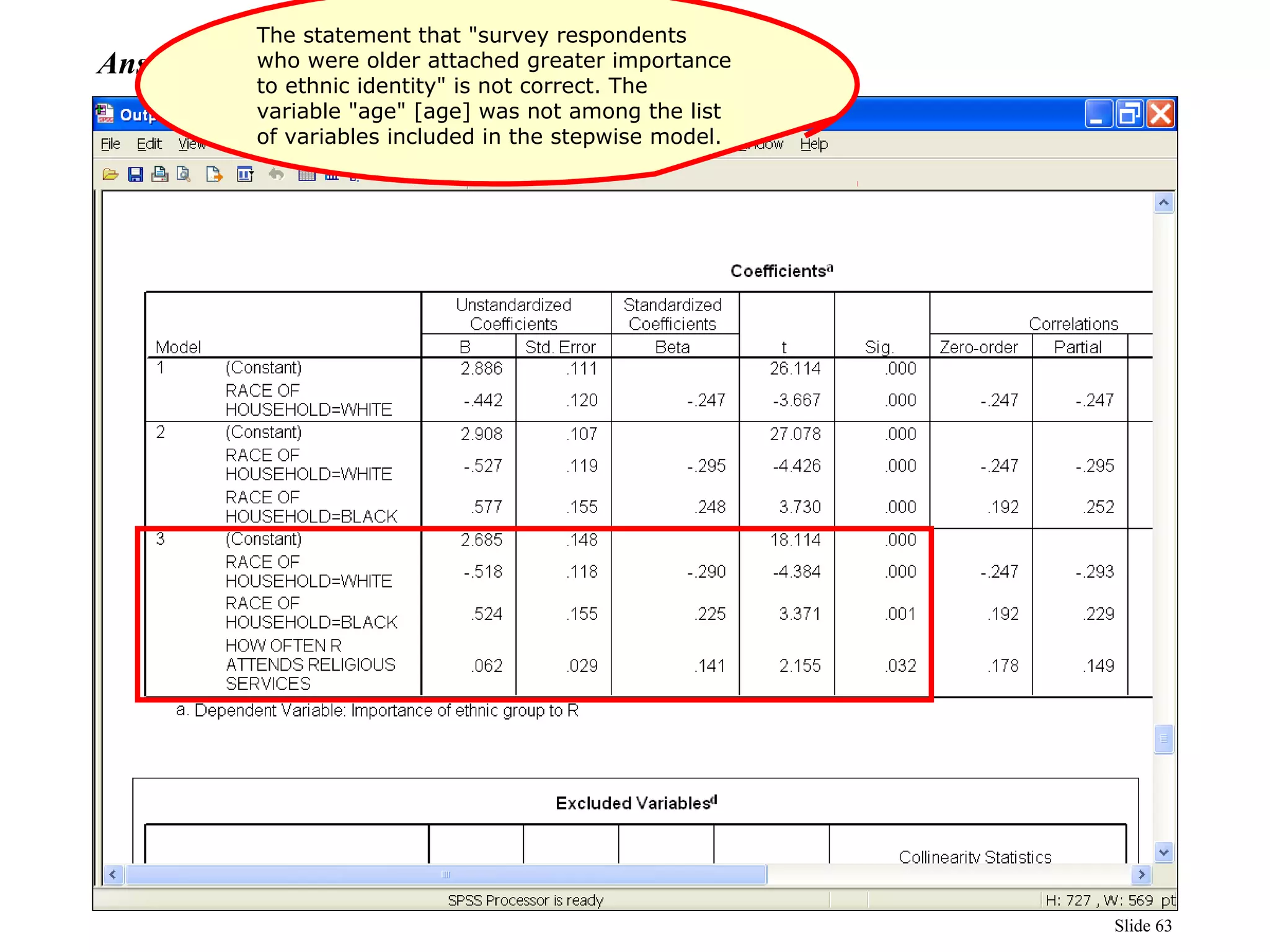1270x952 pixels.
Task: Open Print Preview from the toolbar
Action: [184, 175]
